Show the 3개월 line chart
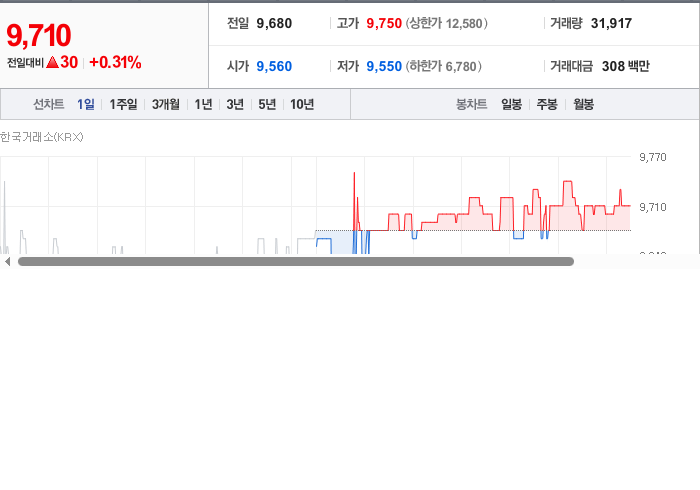700x490 pixels. coord(166,104)
